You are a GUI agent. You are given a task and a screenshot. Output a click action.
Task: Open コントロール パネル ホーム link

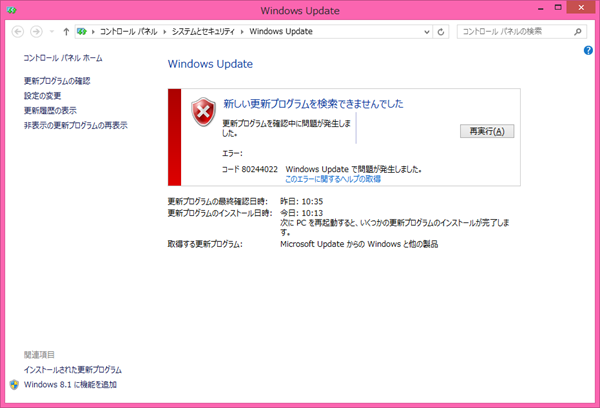pos(63,58)
